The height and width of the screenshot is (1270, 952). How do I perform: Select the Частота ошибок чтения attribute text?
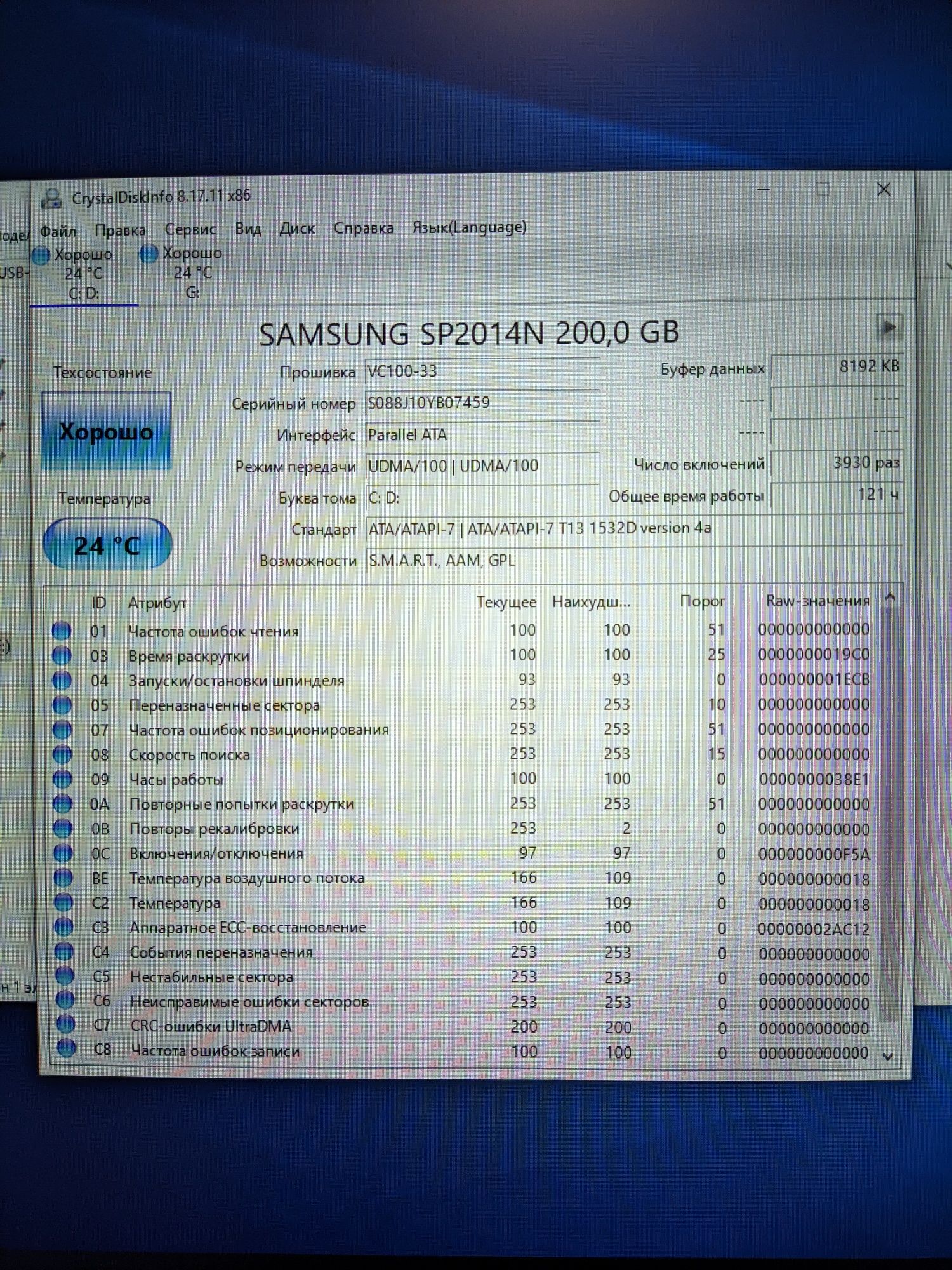coord(213,631)
